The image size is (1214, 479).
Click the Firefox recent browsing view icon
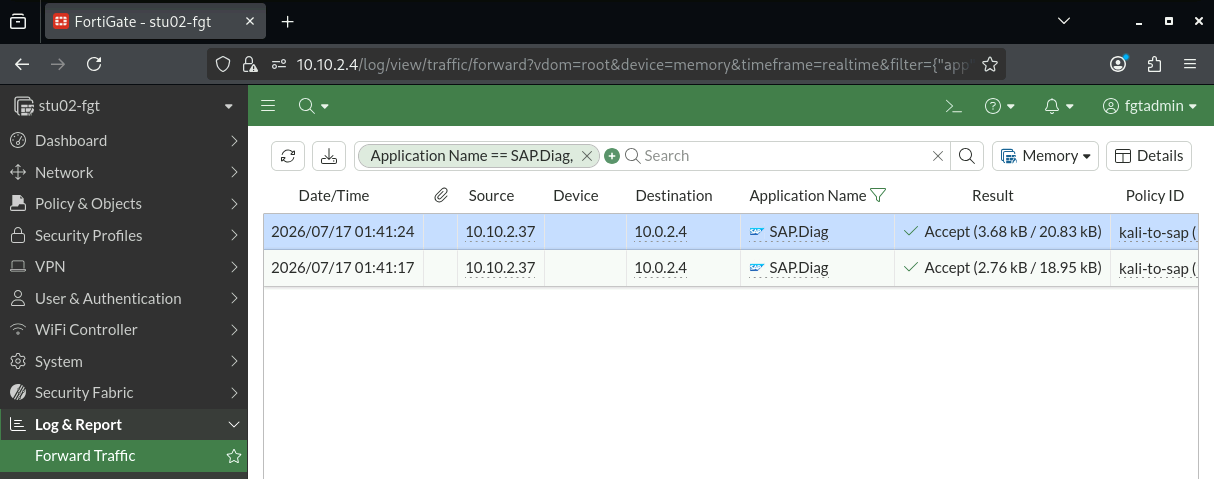coord(19,22)
